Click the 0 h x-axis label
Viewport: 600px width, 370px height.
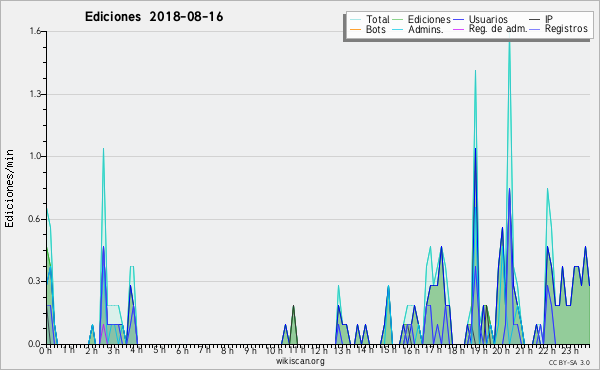(46, 351)
